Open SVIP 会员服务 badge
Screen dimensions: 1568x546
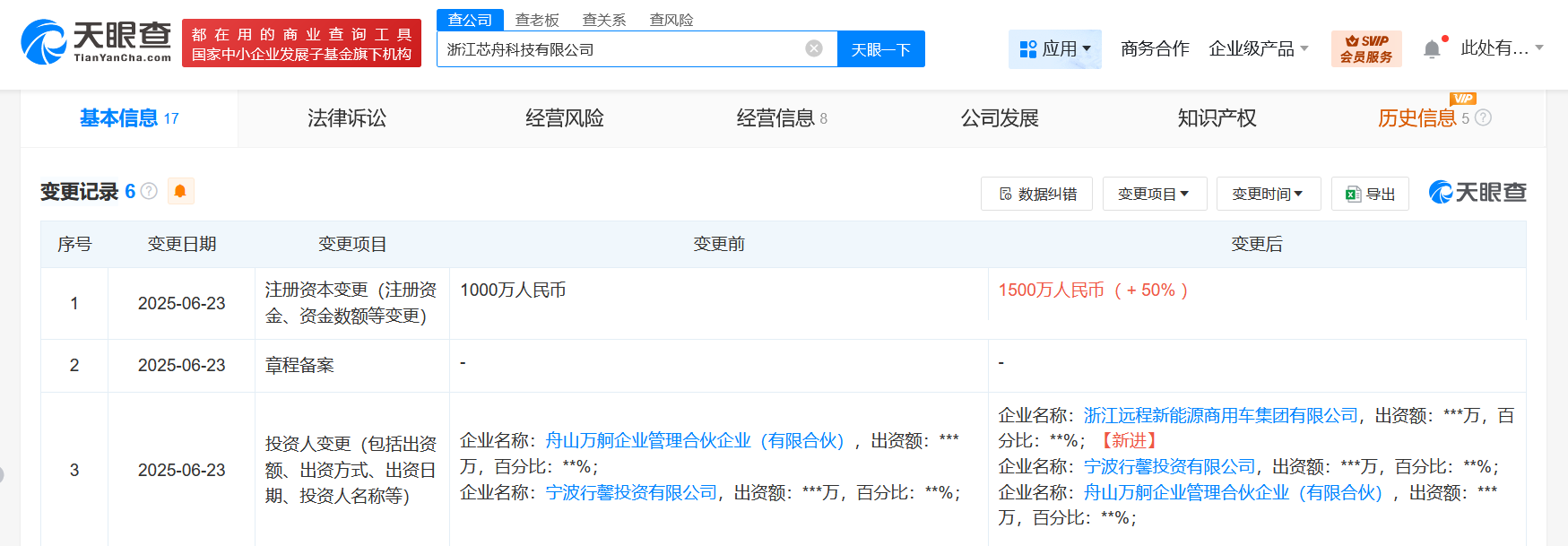pyautogui.click(x=1366, y=48)
